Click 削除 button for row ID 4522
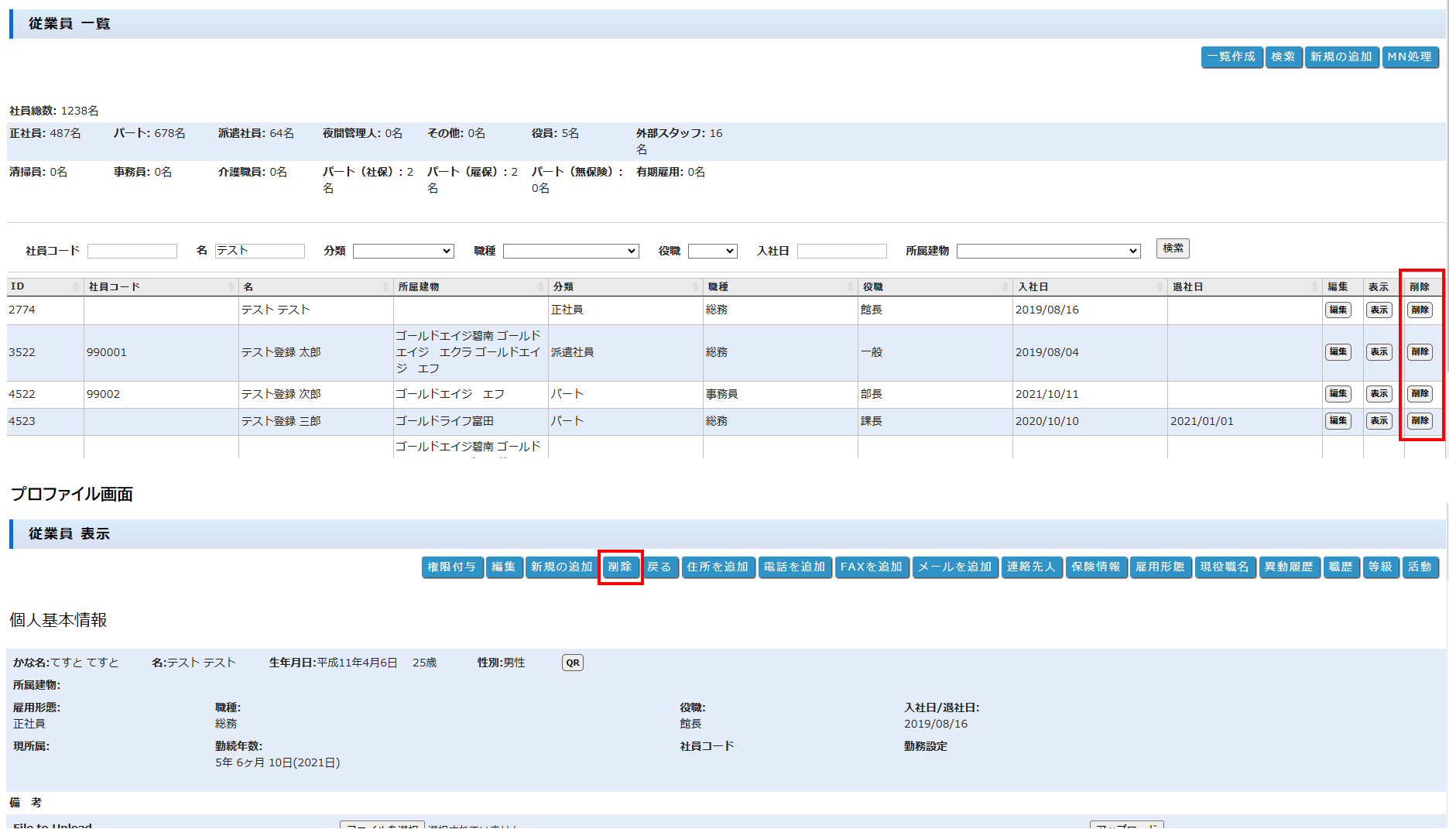1456x829 pixels. (1420, 393)
